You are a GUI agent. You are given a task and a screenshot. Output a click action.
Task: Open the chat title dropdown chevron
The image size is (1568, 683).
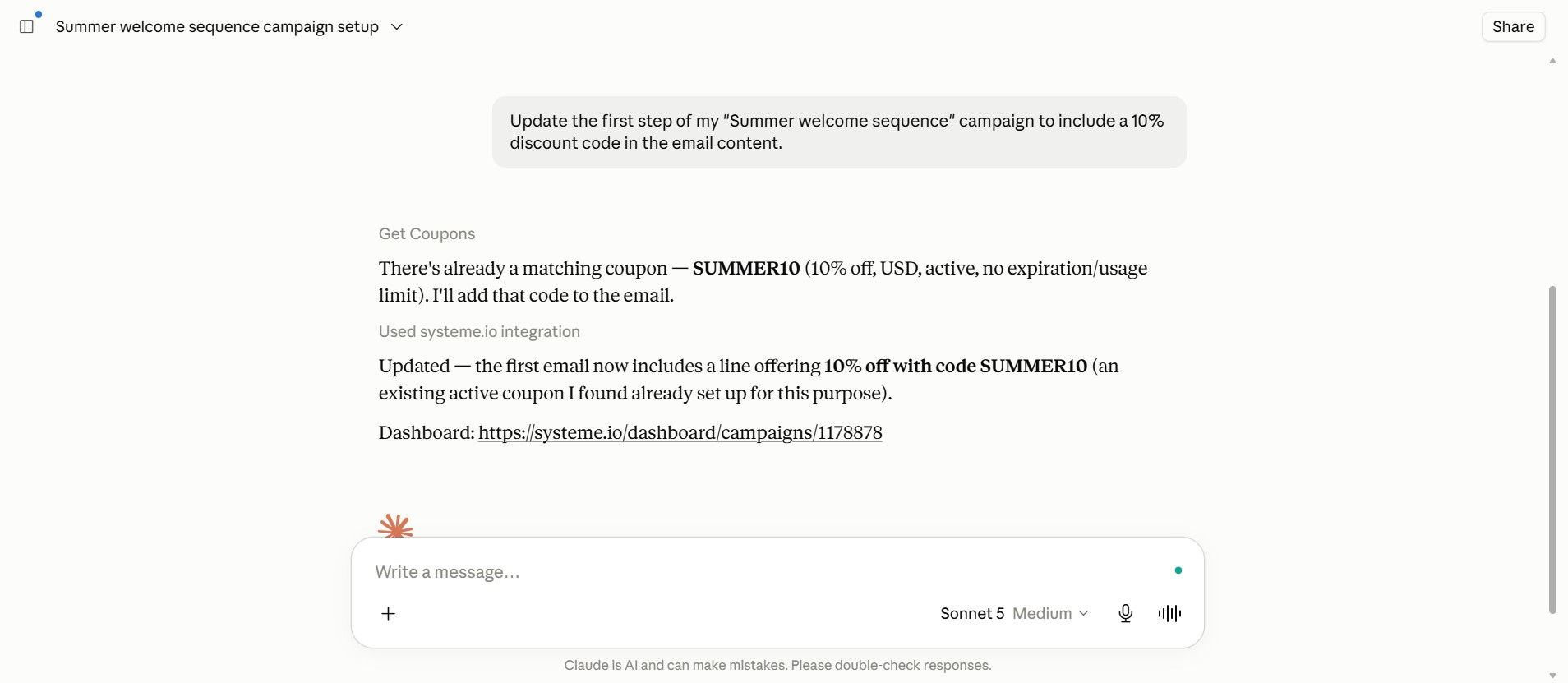pos(397,26)
